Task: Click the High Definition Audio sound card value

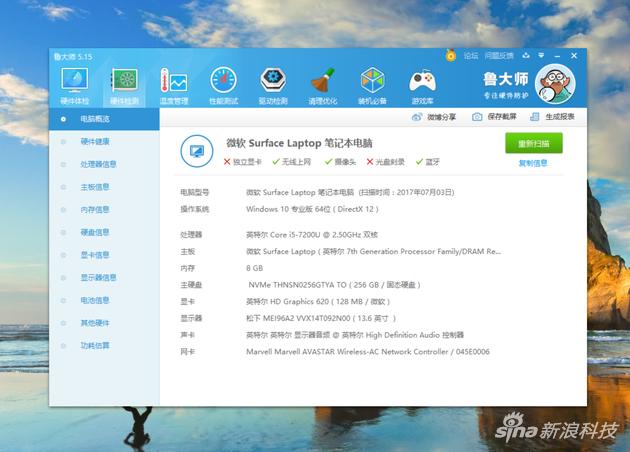Action: (x=355, y=335)
